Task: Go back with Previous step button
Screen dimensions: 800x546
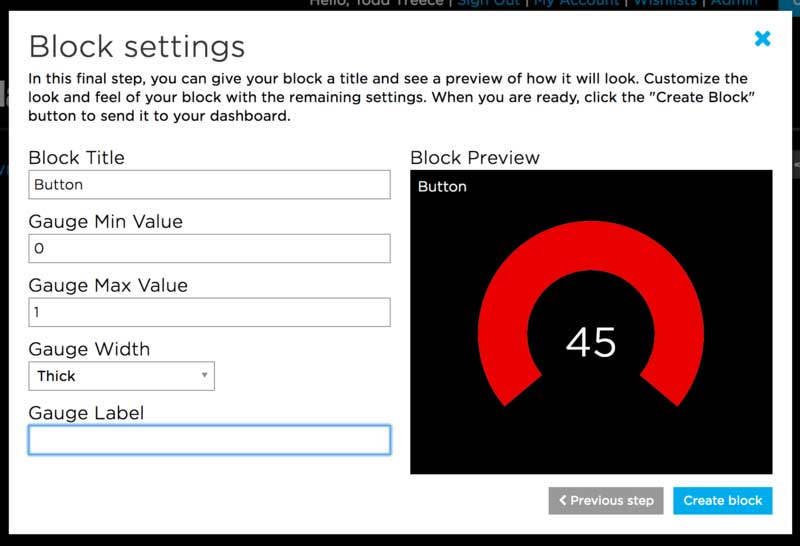Action: [x=606, y=500]
